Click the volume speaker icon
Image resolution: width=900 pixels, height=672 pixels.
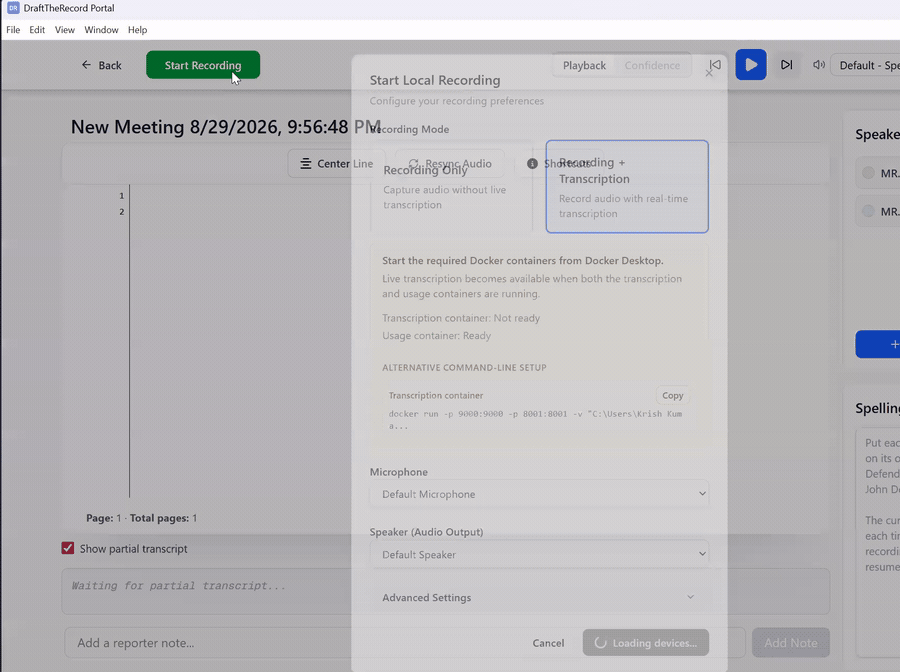(x=818, y=65)
